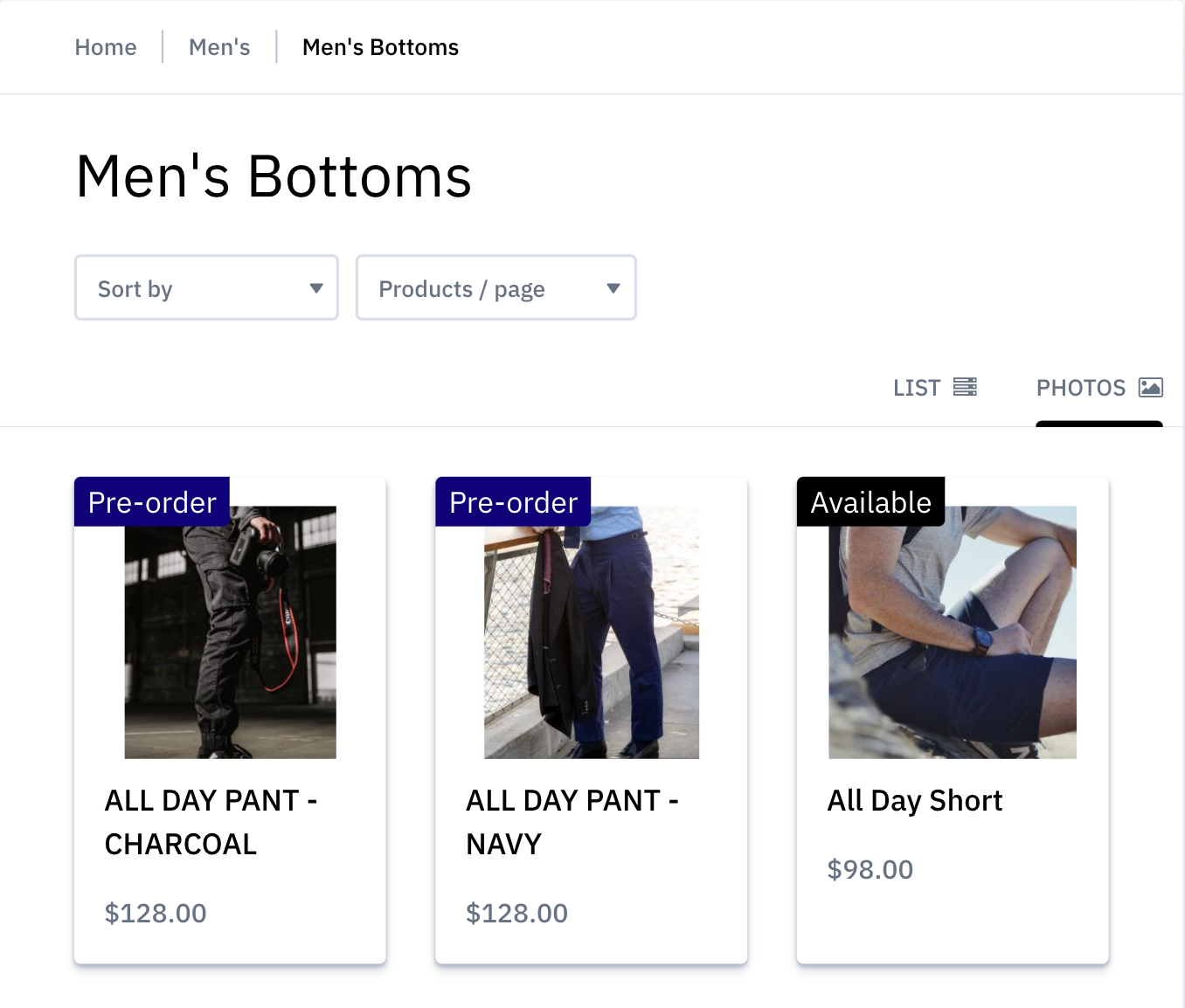Open the Sort by dropdown
The height and width of the screenshot is (1008, 1185).
(206, 288)
